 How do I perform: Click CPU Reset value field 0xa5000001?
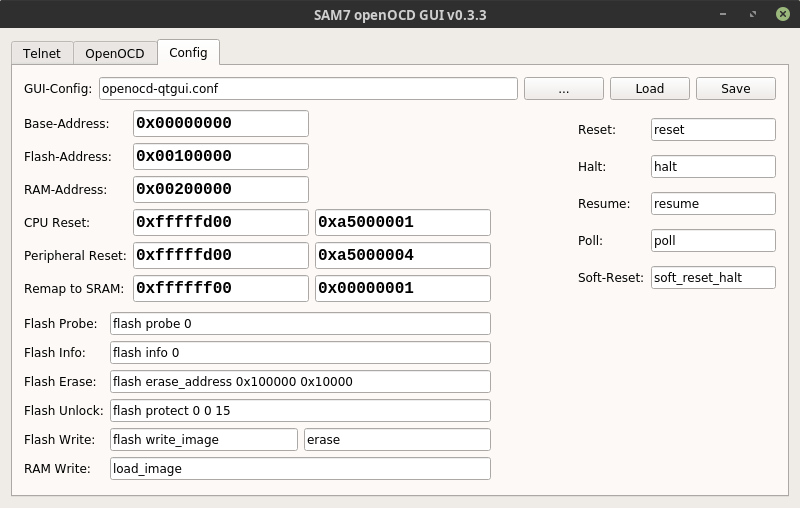[x=403, y=222]
